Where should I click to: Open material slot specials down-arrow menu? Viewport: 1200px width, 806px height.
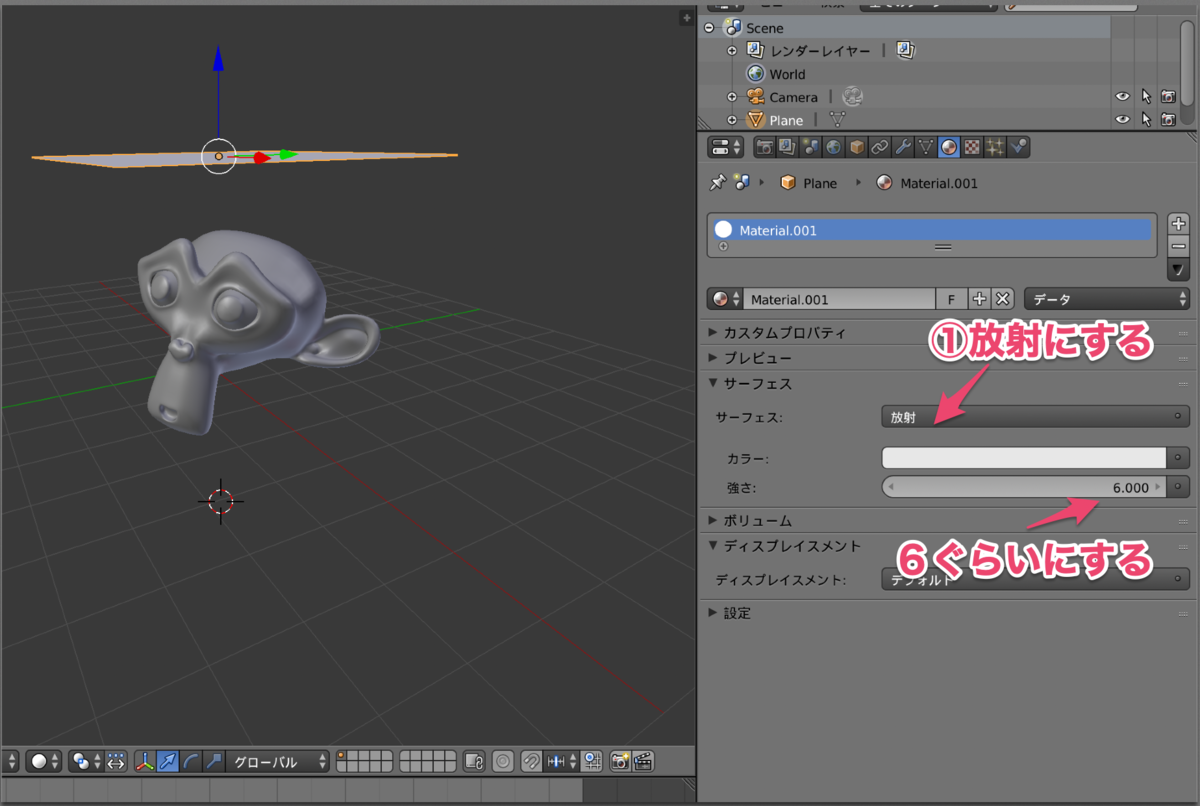1178,269
